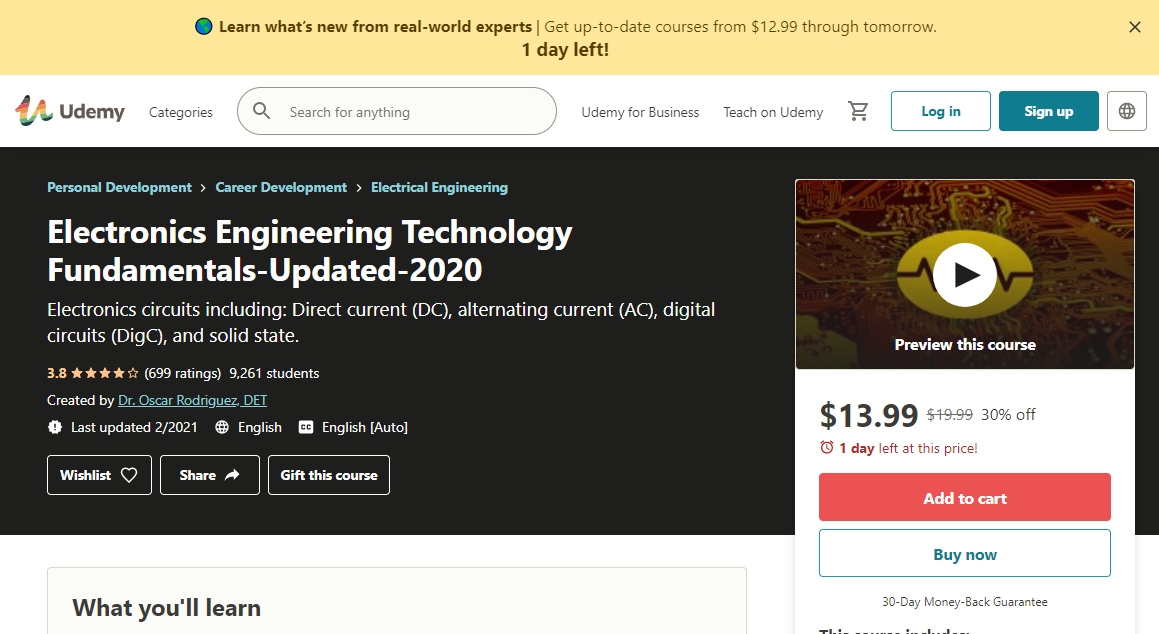This screenshot has width=1159, height=634.
Task: Open the Categories menu
Action: tap(181, 112)
